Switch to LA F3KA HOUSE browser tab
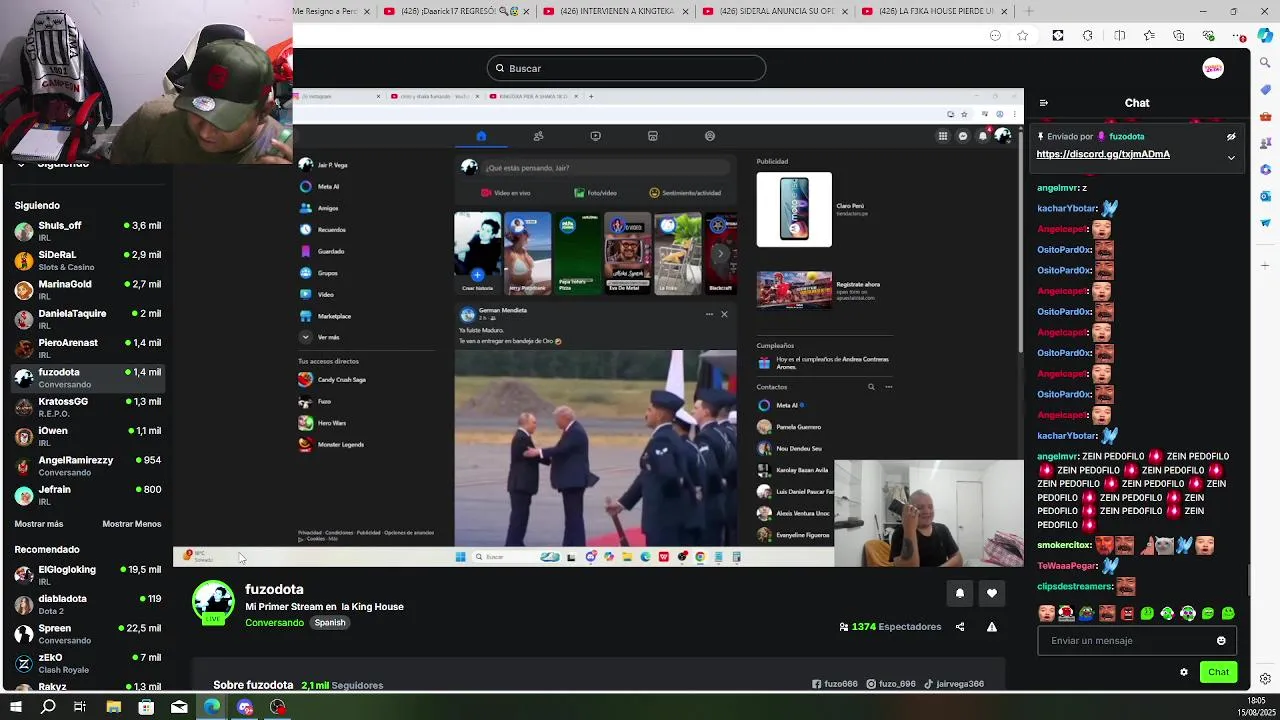Viewport: 1280px width, 720px height. tap(936, 11)
